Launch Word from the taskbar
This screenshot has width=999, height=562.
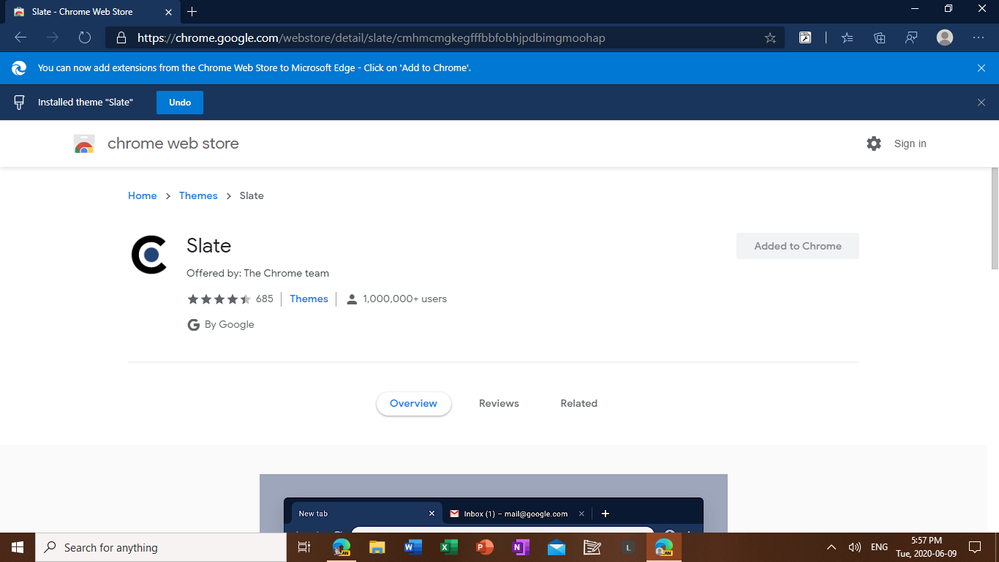click(x=413, y=547)
